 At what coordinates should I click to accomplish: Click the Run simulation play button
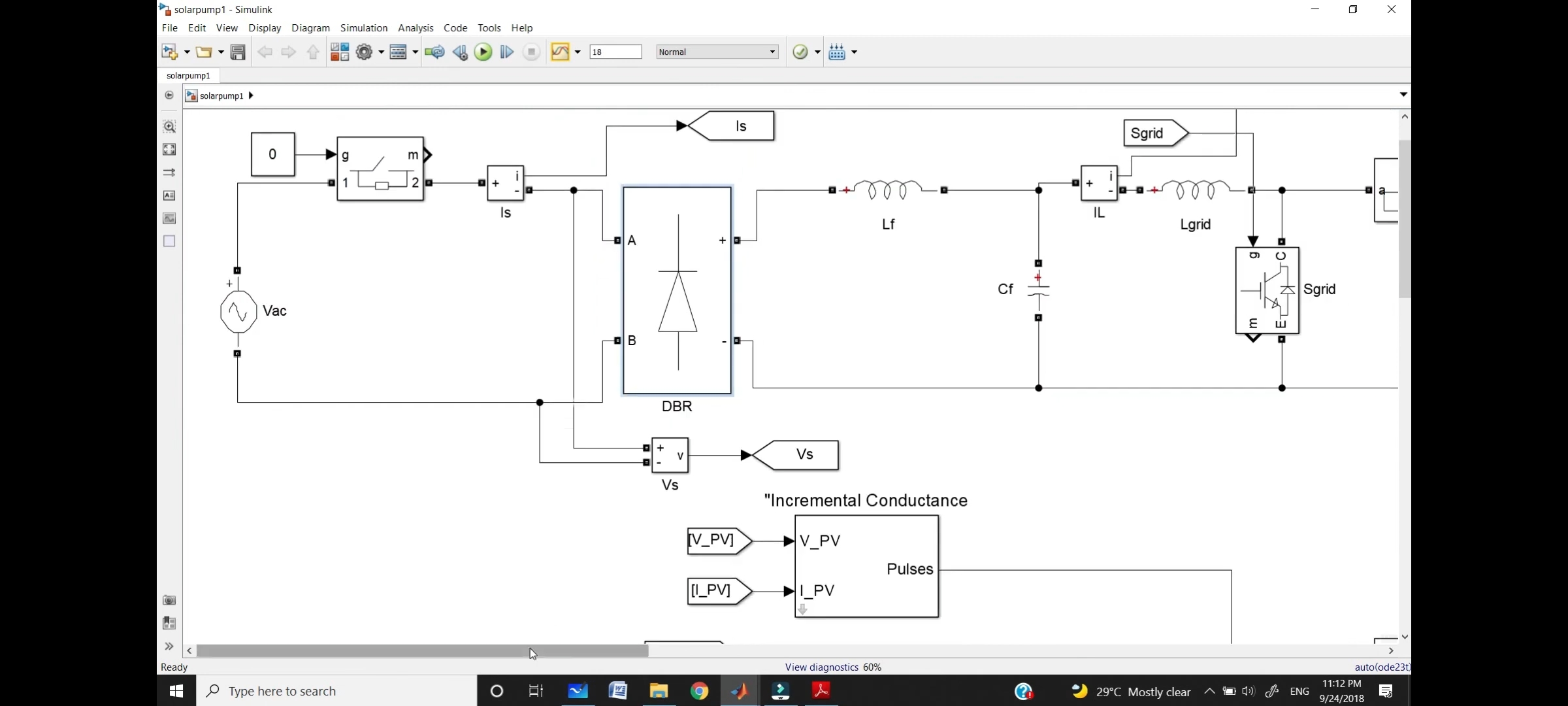483,52
